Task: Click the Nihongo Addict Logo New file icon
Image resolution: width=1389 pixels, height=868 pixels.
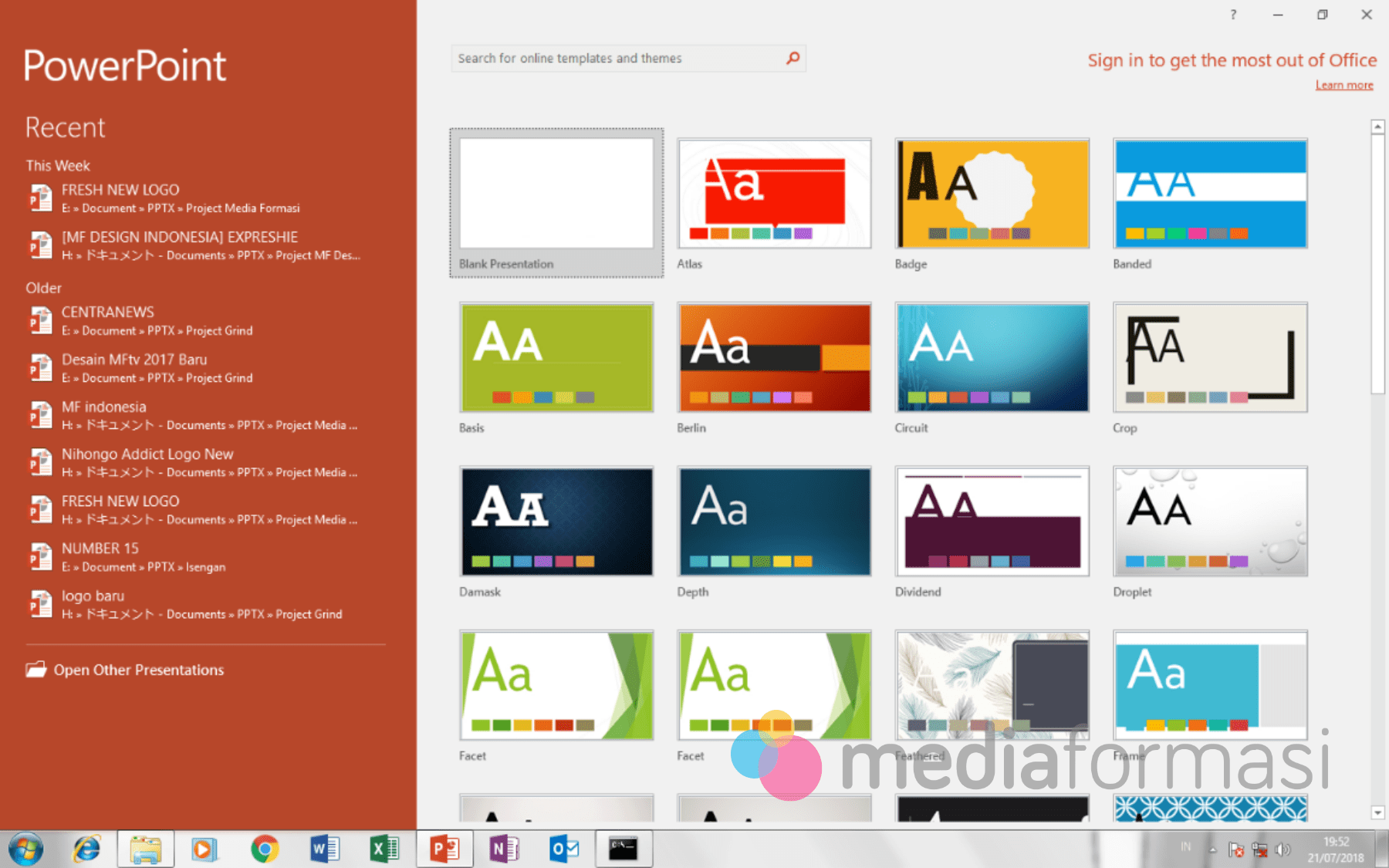Action: tap(40, 463)
